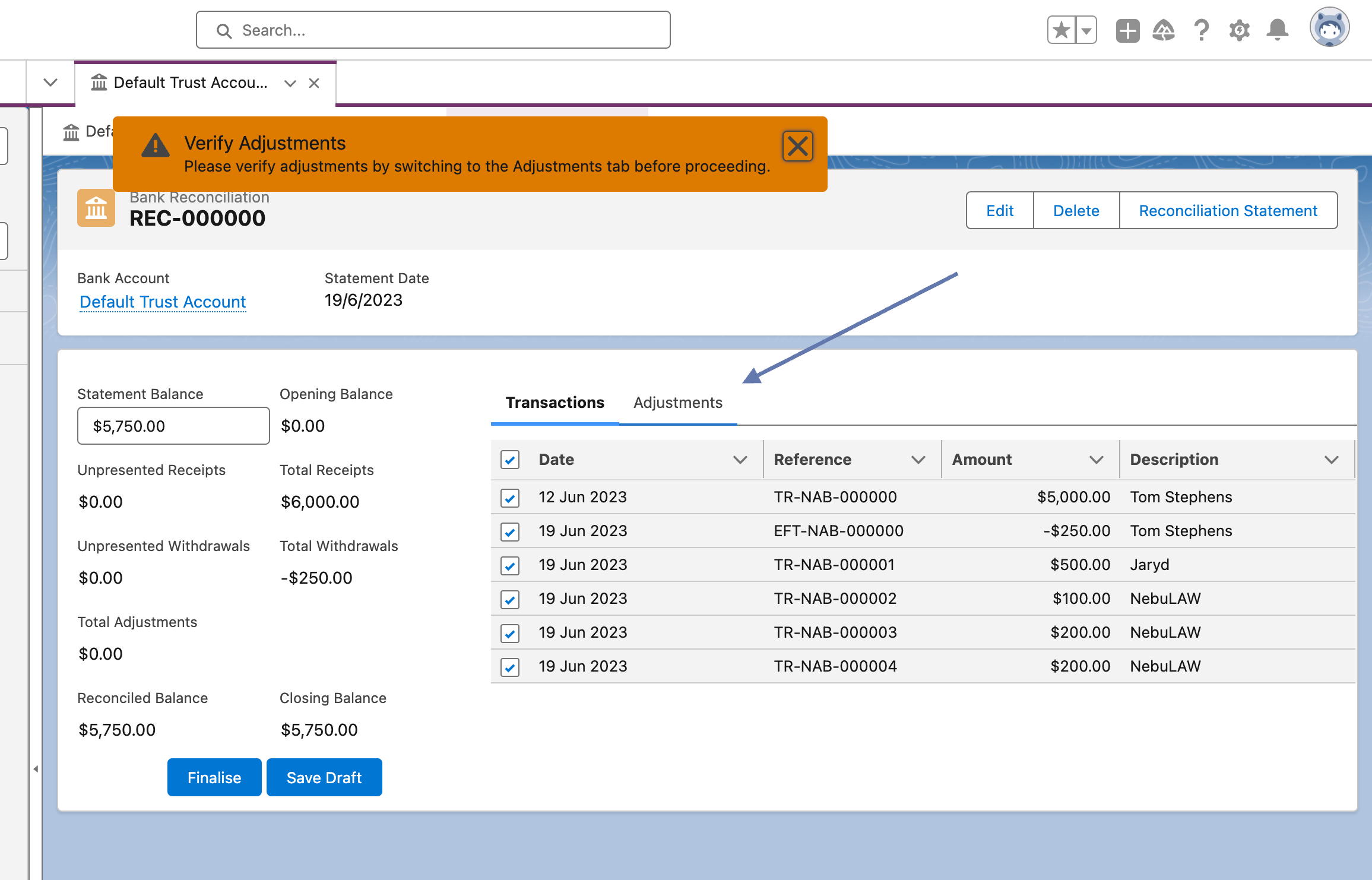Image resolution: width=1372 pixels, height=880 pixels.
Task: Open the Date column dropdown menu
Action: coord(740,460)
